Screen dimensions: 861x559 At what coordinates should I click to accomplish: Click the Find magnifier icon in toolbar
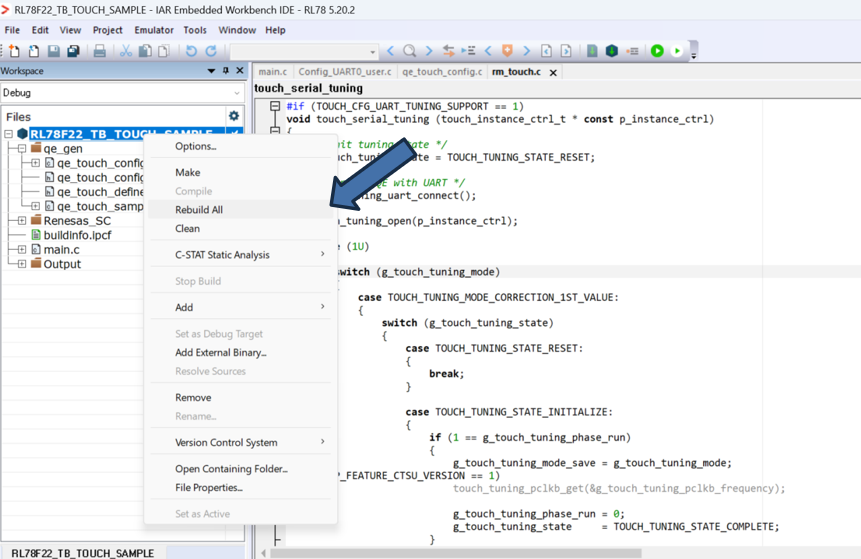pyautogui.click(x=409, y=51)
